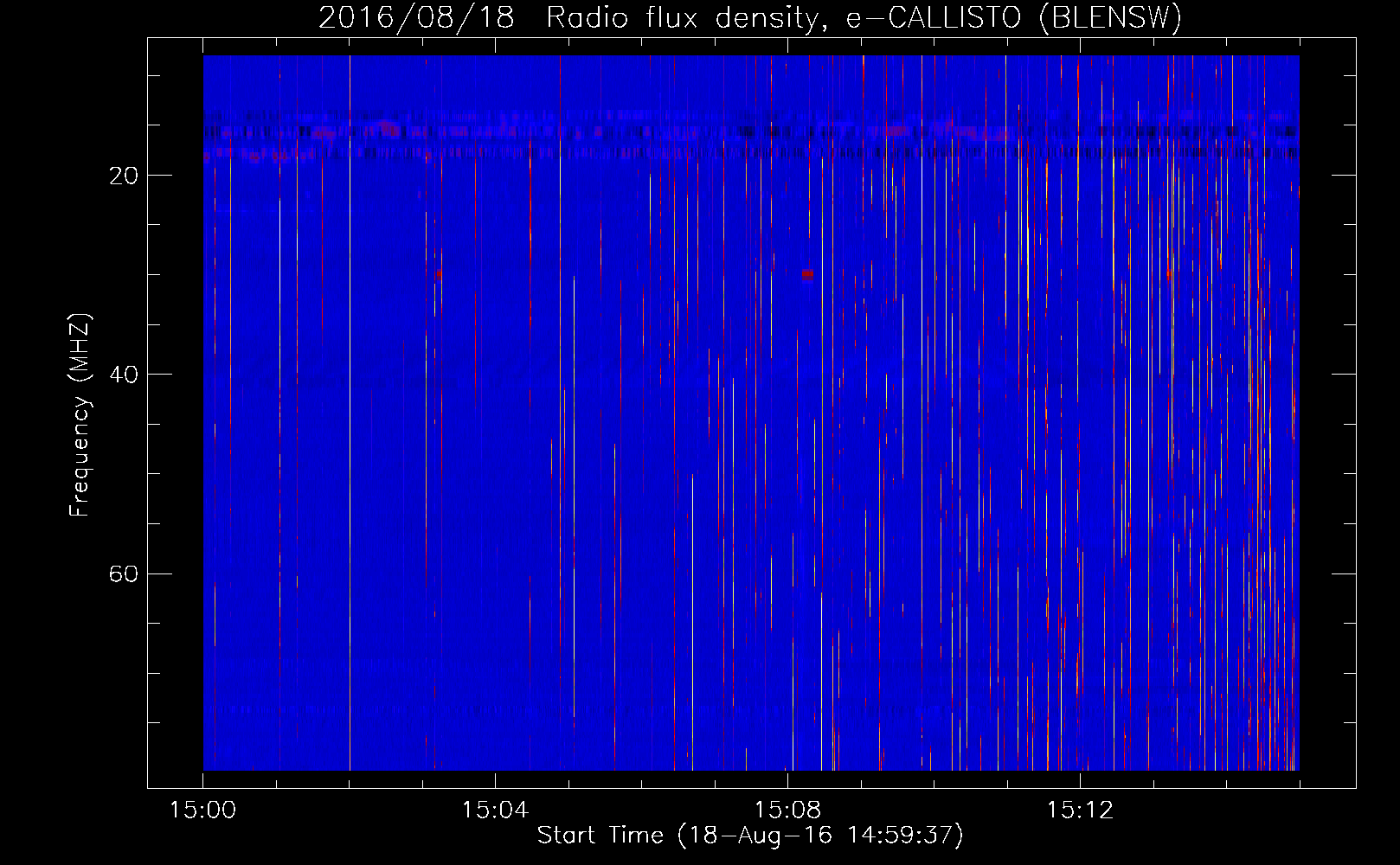This screenshot has height=865, width=1400.
Task: Click the 15:04 time tick label
Action: coord(495,811)
